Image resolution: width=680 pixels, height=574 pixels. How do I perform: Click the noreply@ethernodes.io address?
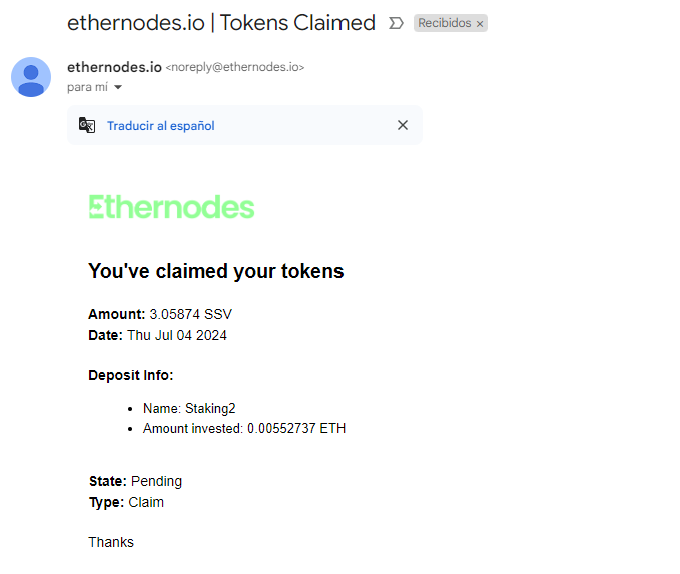click(235, 67)
